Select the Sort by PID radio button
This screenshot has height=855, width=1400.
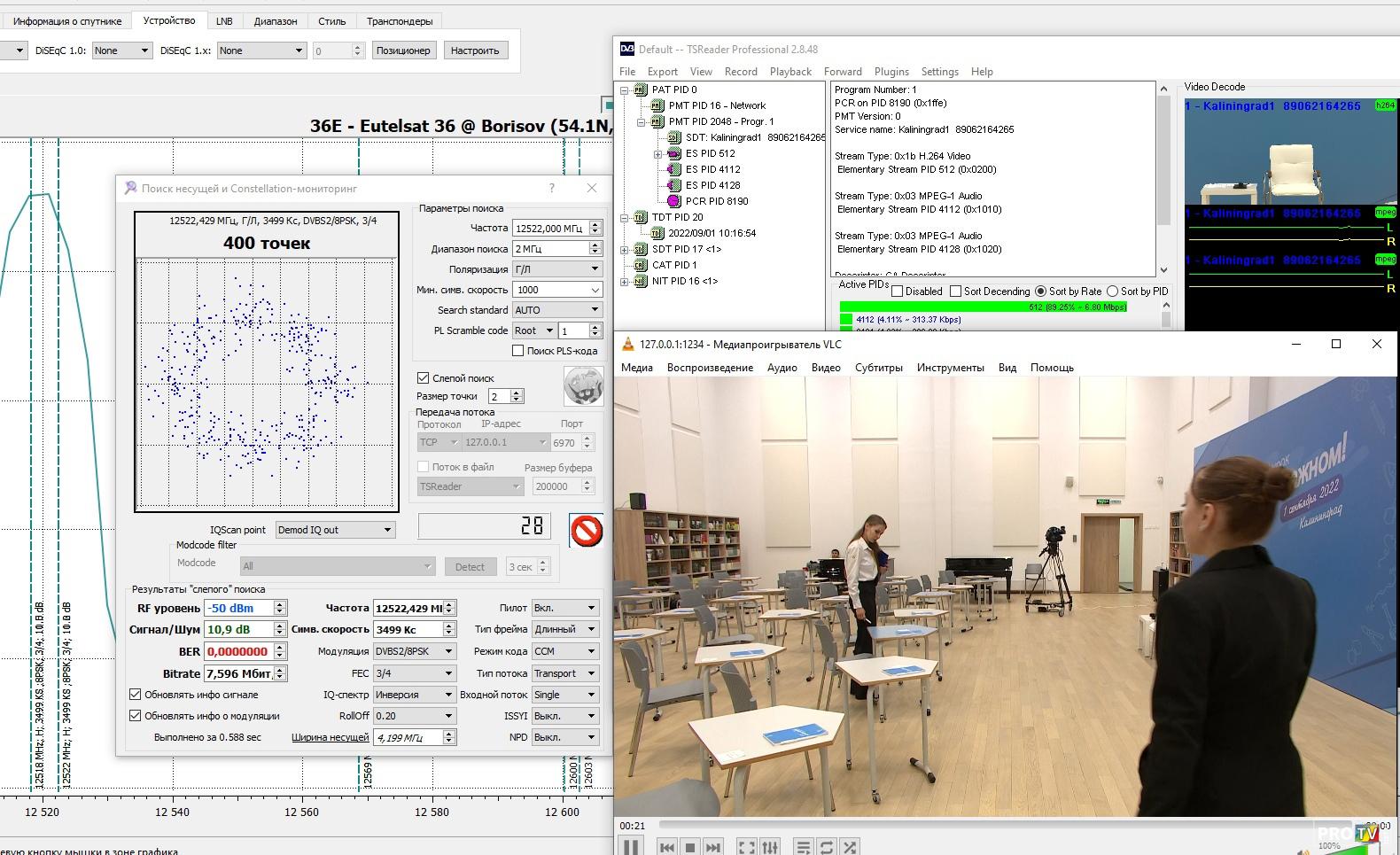[1113, 291]
